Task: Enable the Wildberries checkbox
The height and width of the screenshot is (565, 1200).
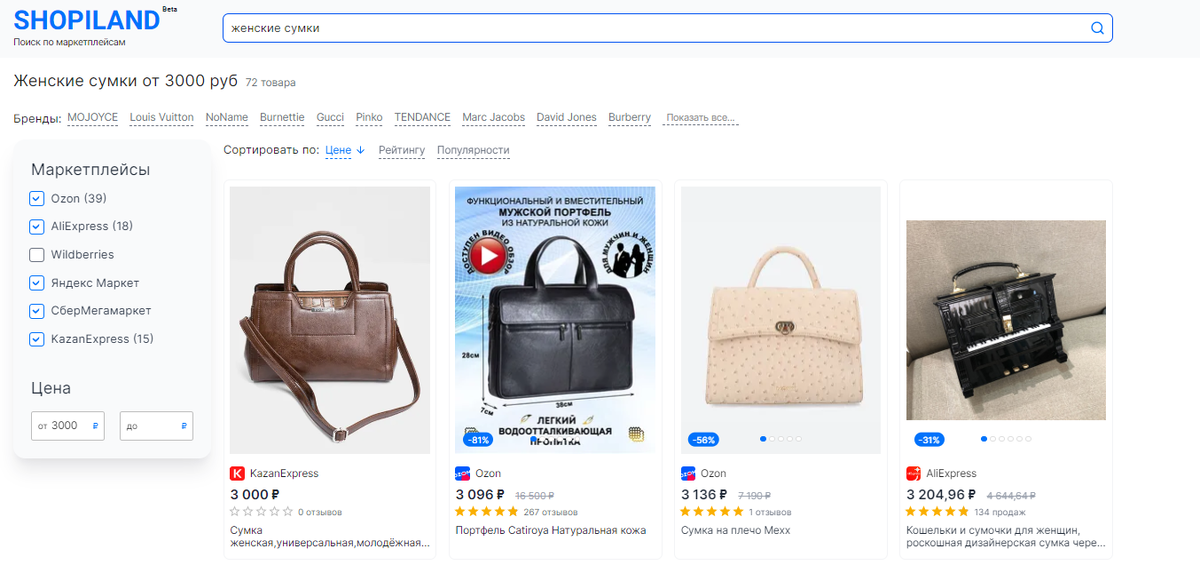Action: point(37,254)
